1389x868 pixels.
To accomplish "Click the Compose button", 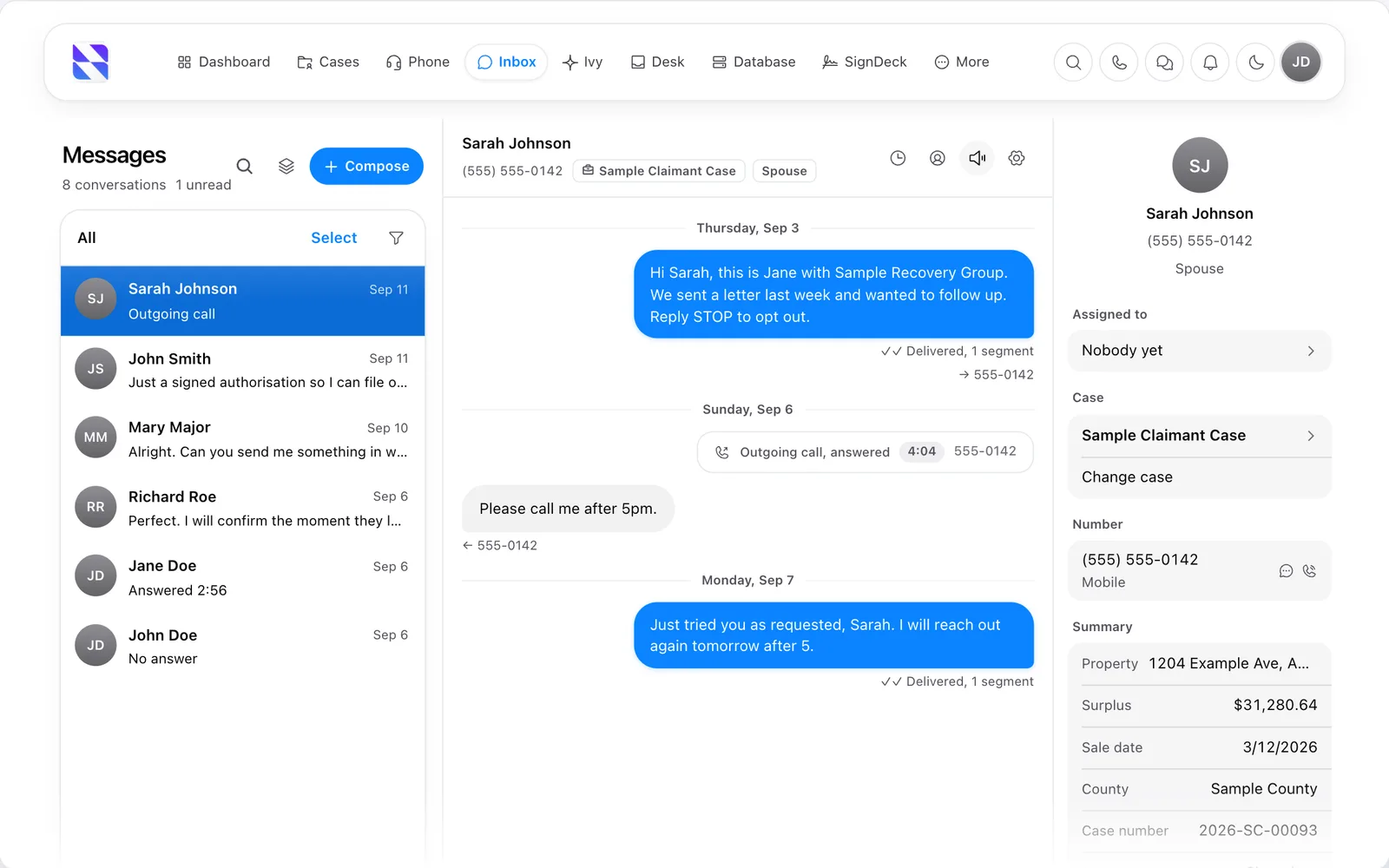I will tap(366, 167).
